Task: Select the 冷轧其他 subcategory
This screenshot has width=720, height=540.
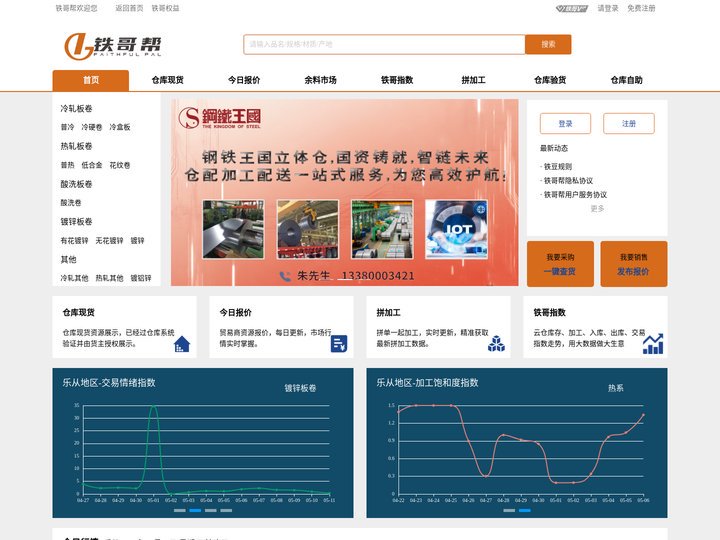Action: click(74, 278)
